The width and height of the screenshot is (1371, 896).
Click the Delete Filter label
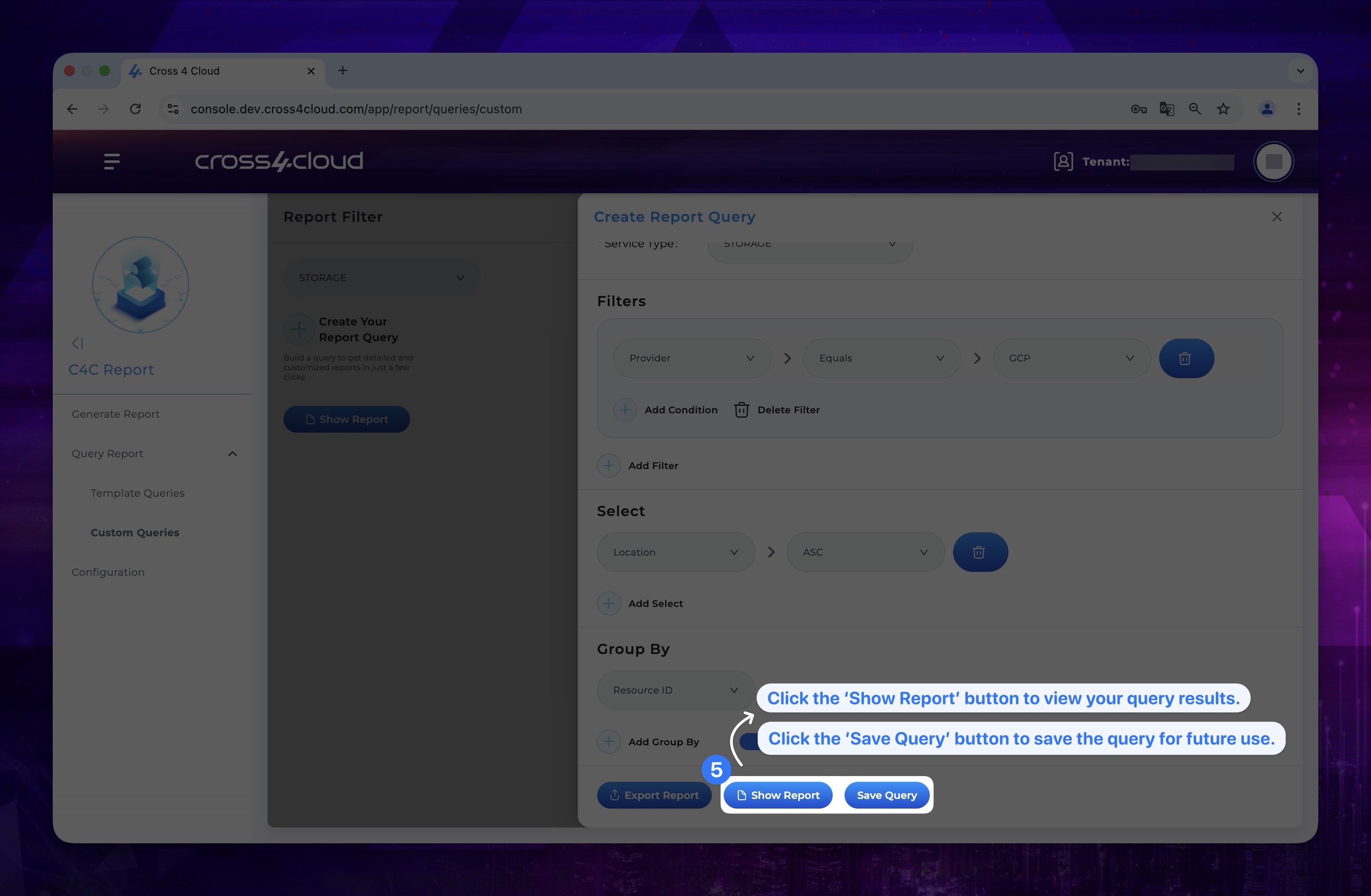[788, 410]
